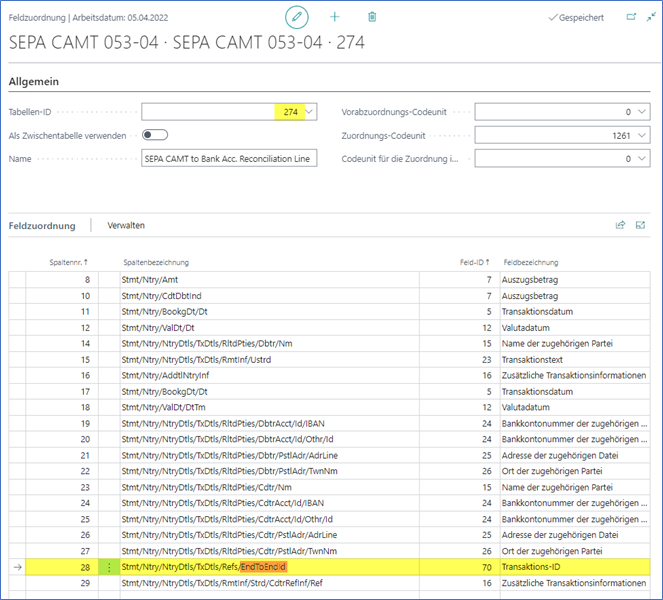Click the Gespeichert saved status

pyautogui.click(x=576, y=18)
